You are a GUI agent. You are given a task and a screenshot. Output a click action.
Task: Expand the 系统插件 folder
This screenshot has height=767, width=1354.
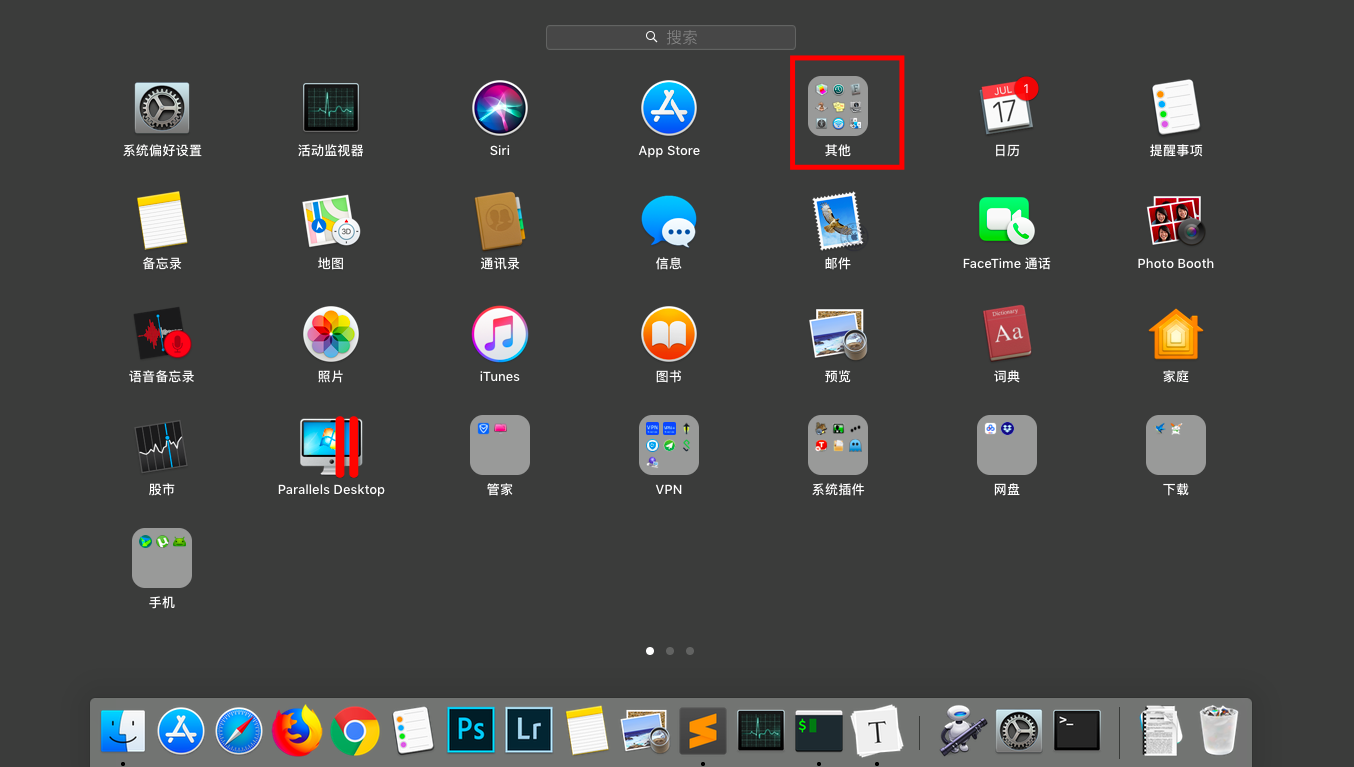[x=837, y=446]
